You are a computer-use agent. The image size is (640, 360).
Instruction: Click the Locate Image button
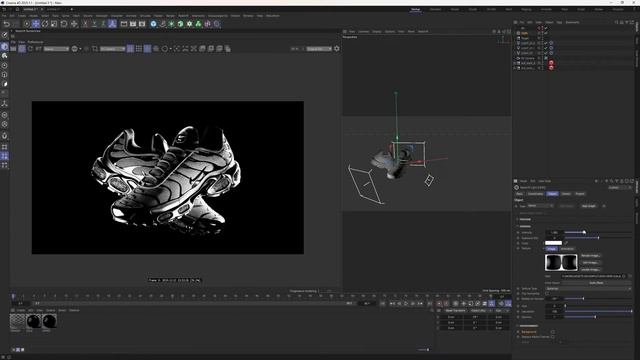coord(591,270)
